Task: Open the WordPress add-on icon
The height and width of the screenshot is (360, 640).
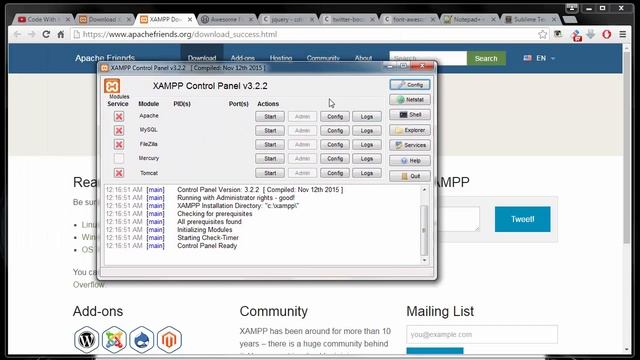Action: [x=87, y=340]
